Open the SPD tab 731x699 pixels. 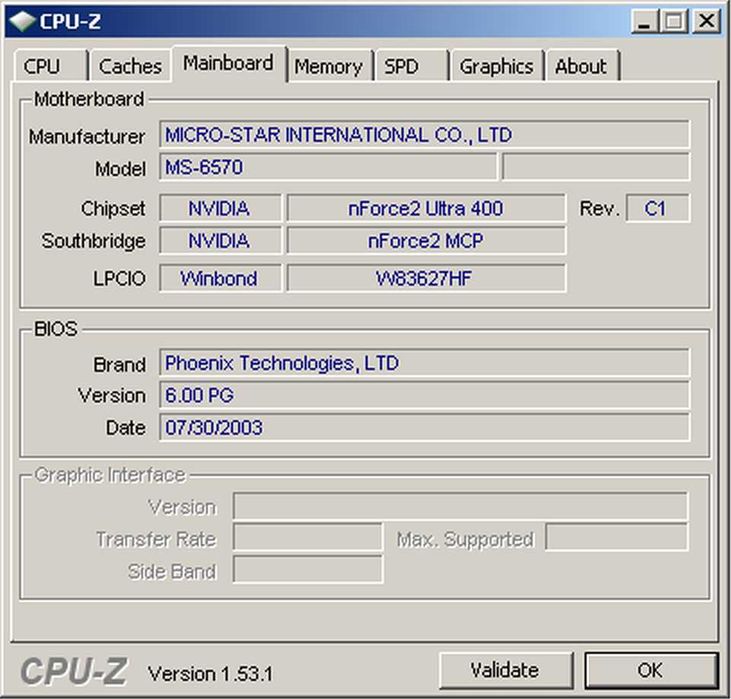tap(411, 66)
